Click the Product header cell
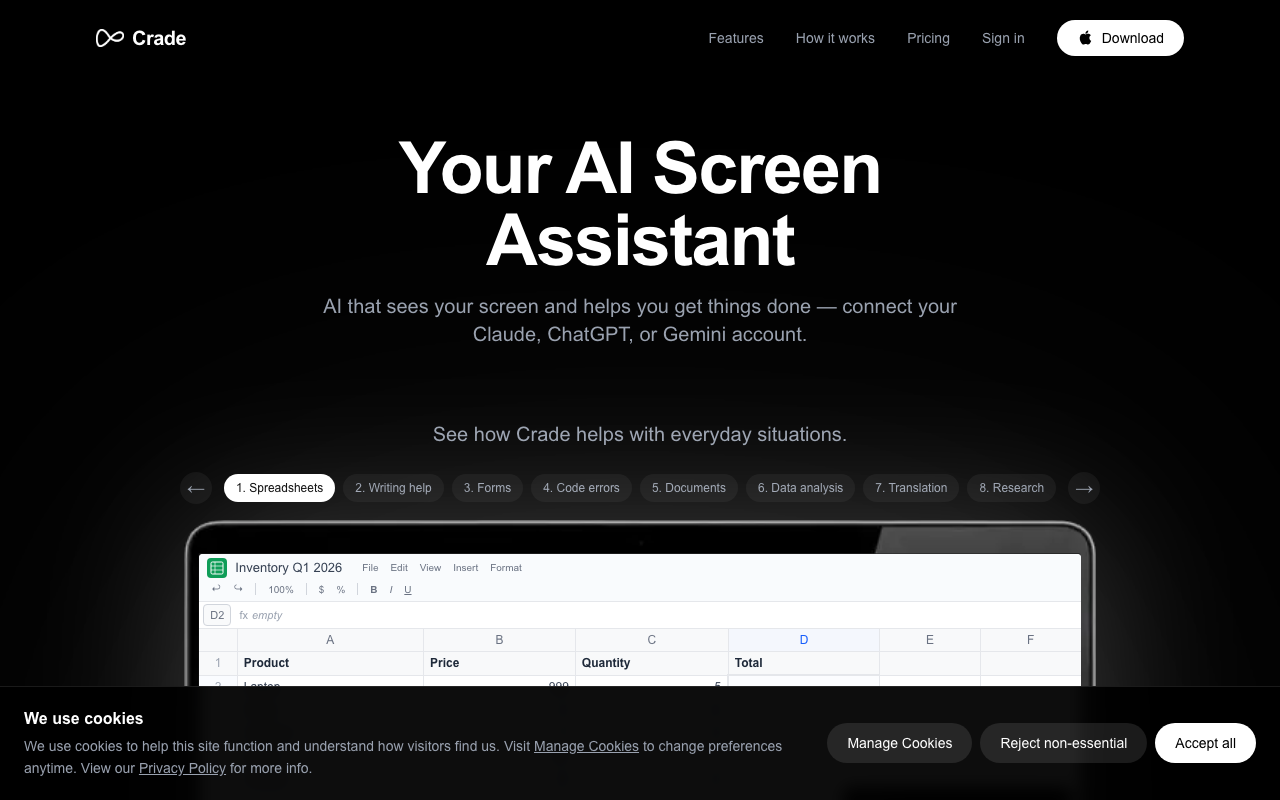Viewport: 1280px width, 800px height. point(330,663)
